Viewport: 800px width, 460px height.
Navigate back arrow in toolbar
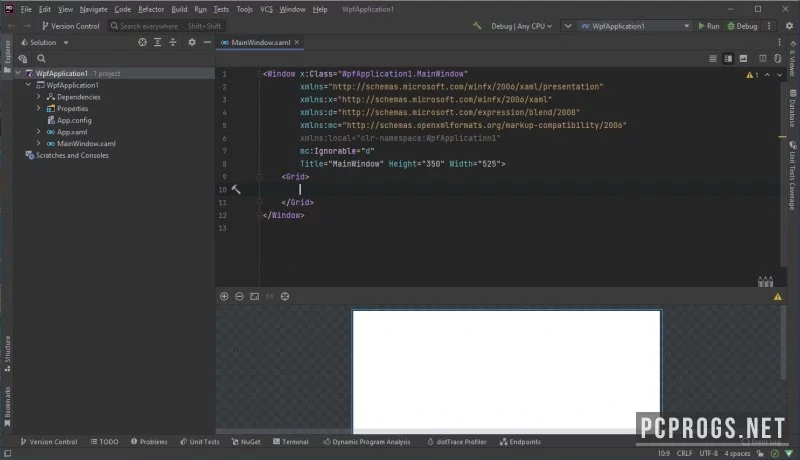(x=11, y=25)
